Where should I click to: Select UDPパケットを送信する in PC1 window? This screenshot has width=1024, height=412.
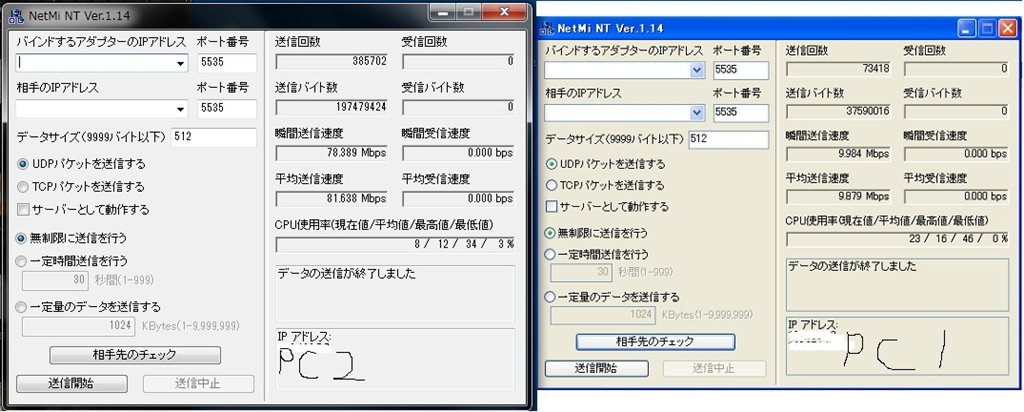[x=605, y=164]
